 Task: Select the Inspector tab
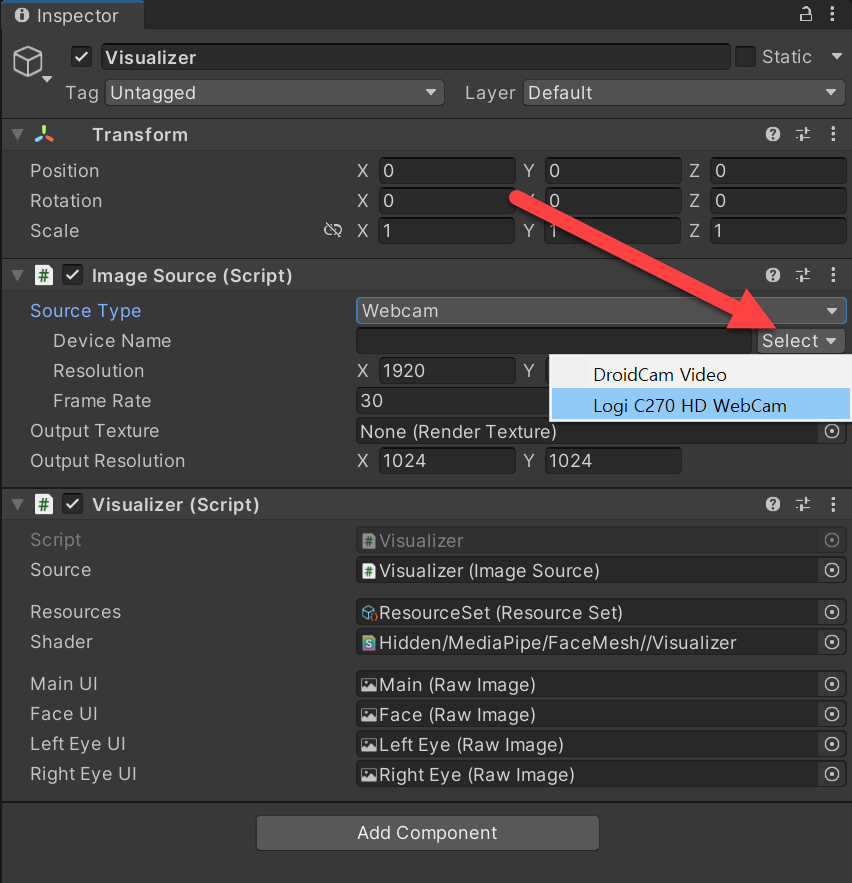click(72, 15)
